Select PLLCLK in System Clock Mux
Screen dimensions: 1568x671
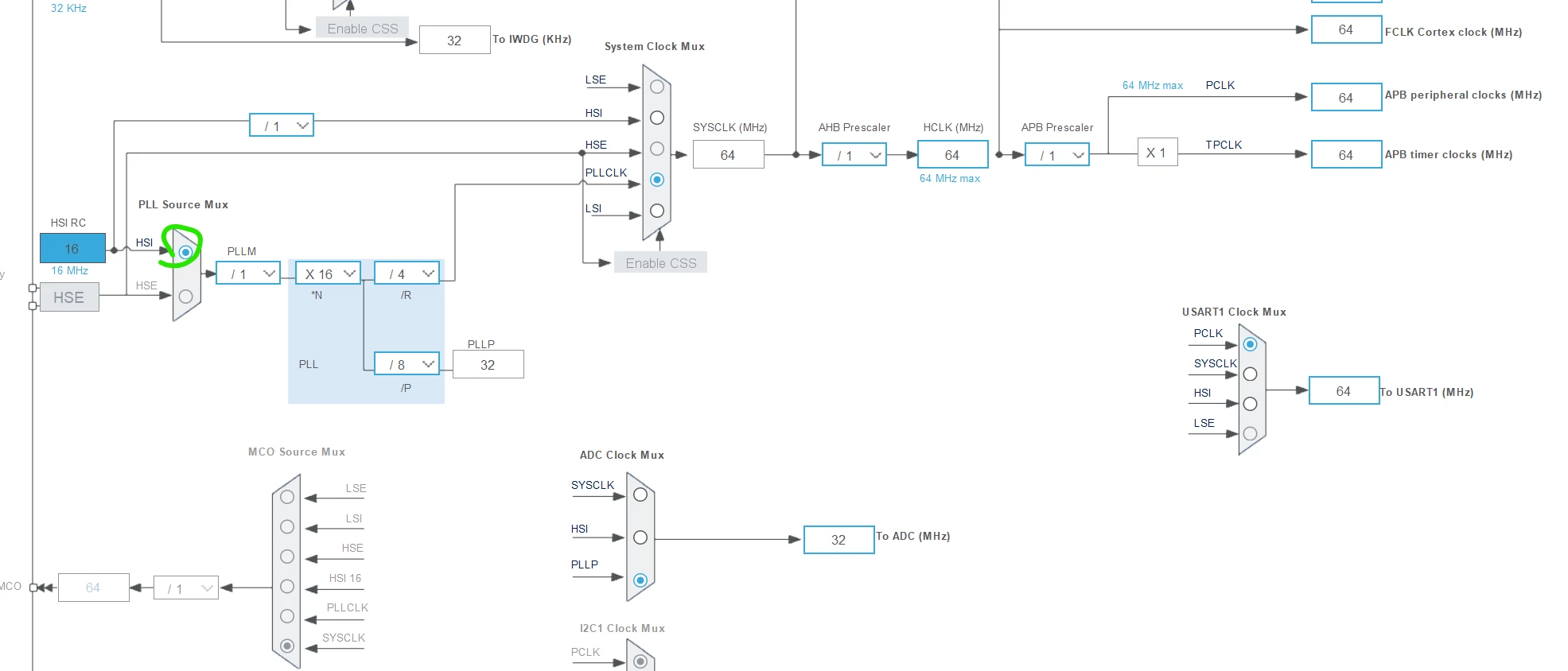657,180
